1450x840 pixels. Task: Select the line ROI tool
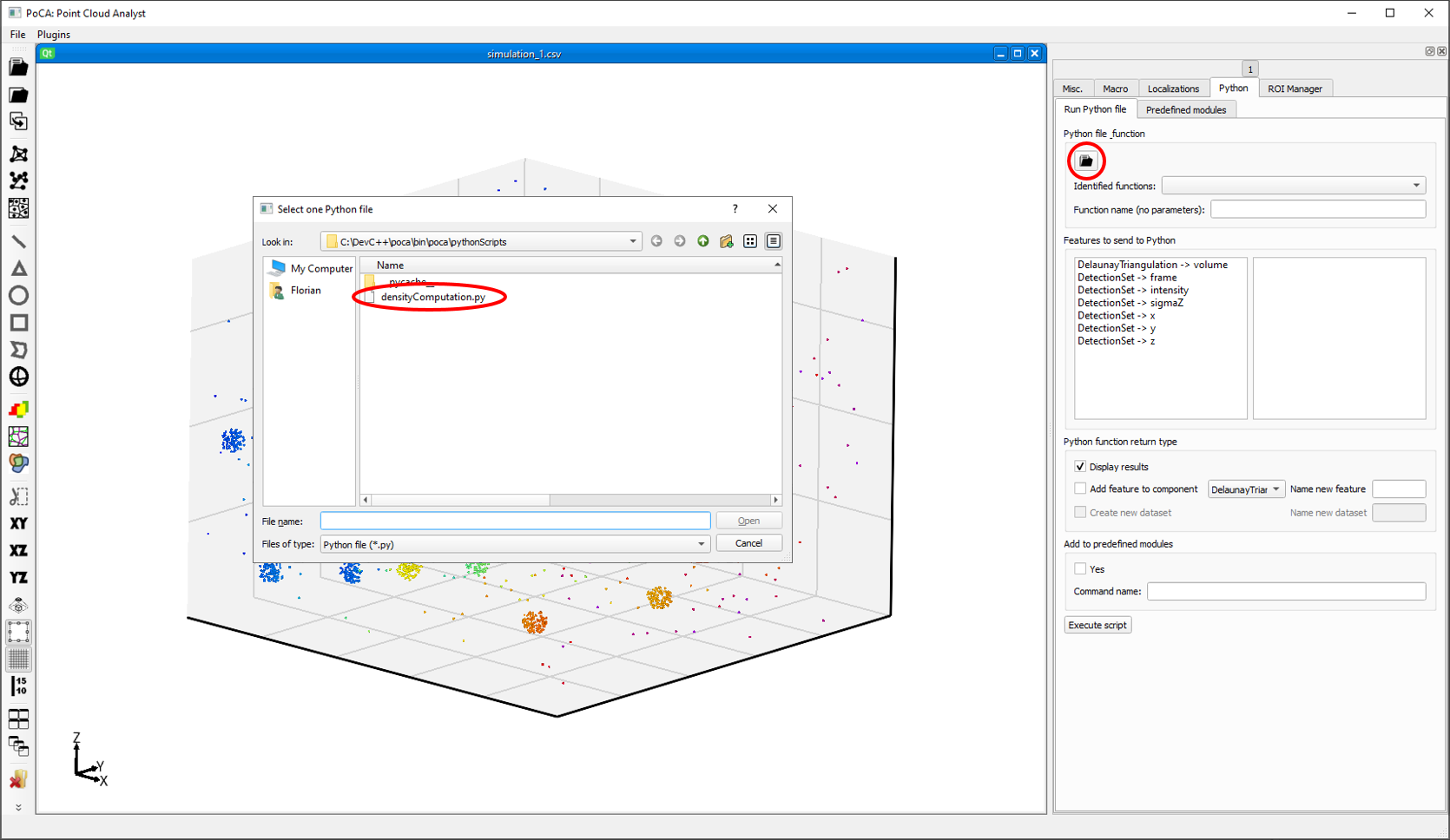coord(18,241)
